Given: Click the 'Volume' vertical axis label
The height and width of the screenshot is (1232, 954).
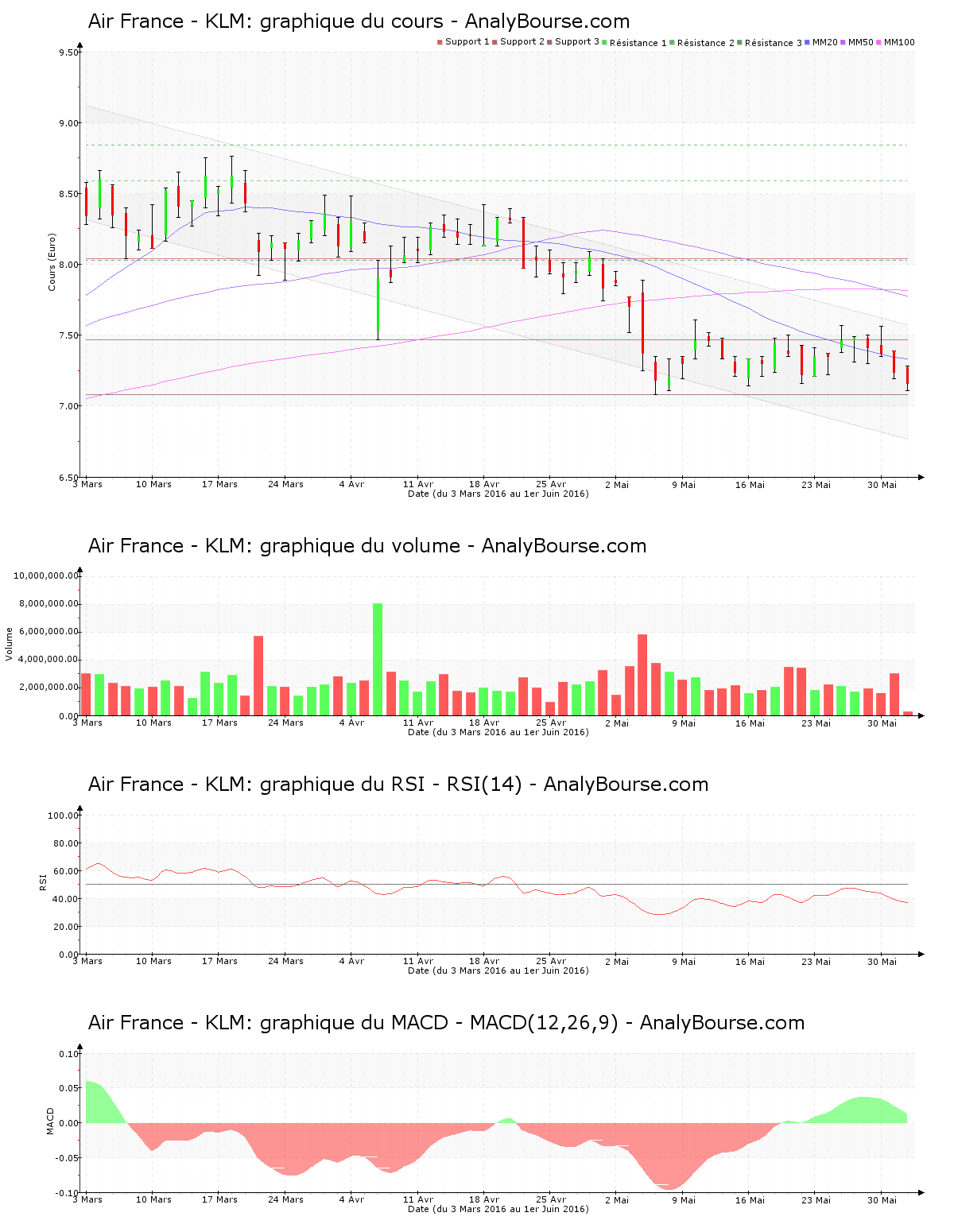Looking at the screenshot, I should pyautogui.click(x=10, y=644).
